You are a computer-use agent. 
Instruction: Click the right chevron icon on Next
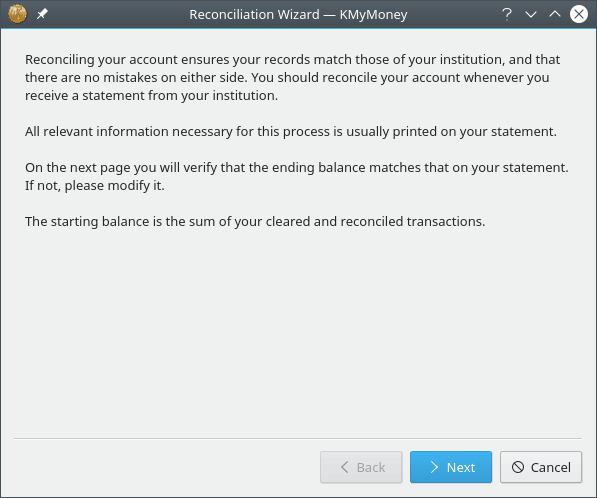pos(434,467)
